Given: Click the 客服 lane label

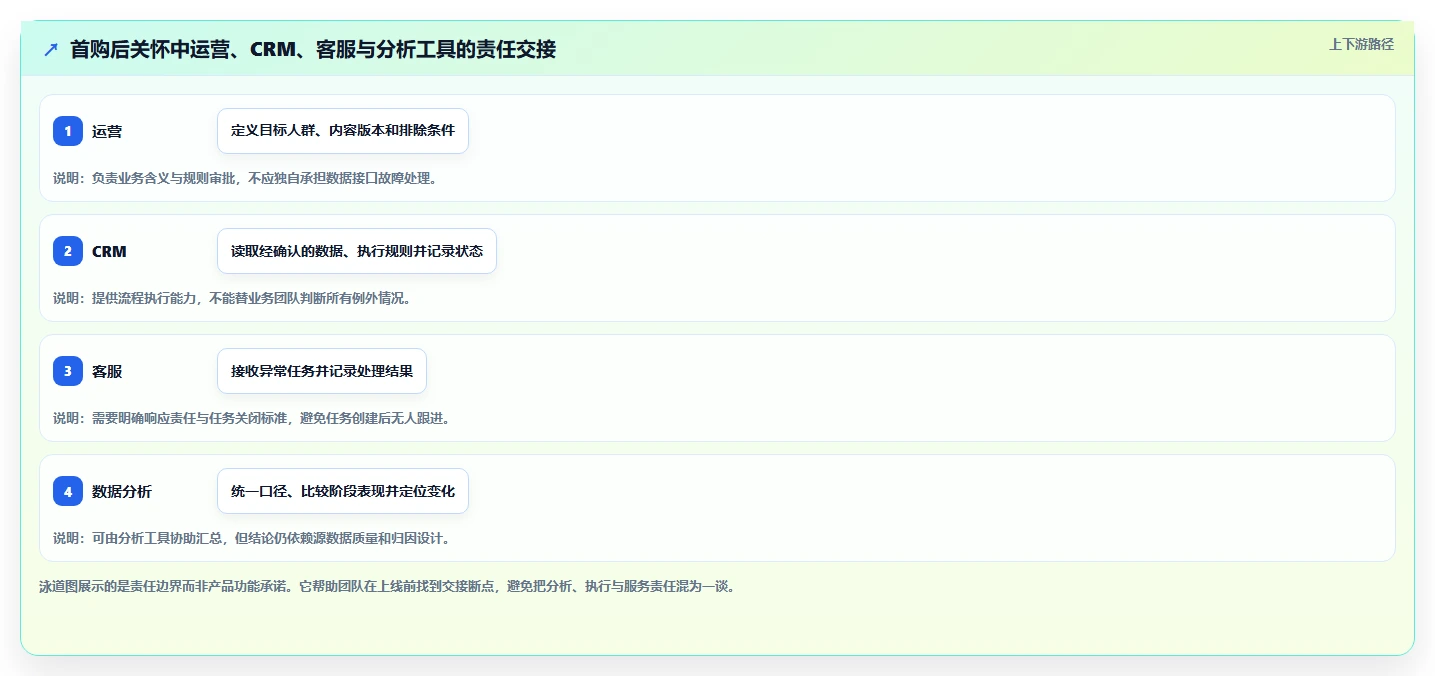Looking at the screenshot, I should click(x=107, y=371).
